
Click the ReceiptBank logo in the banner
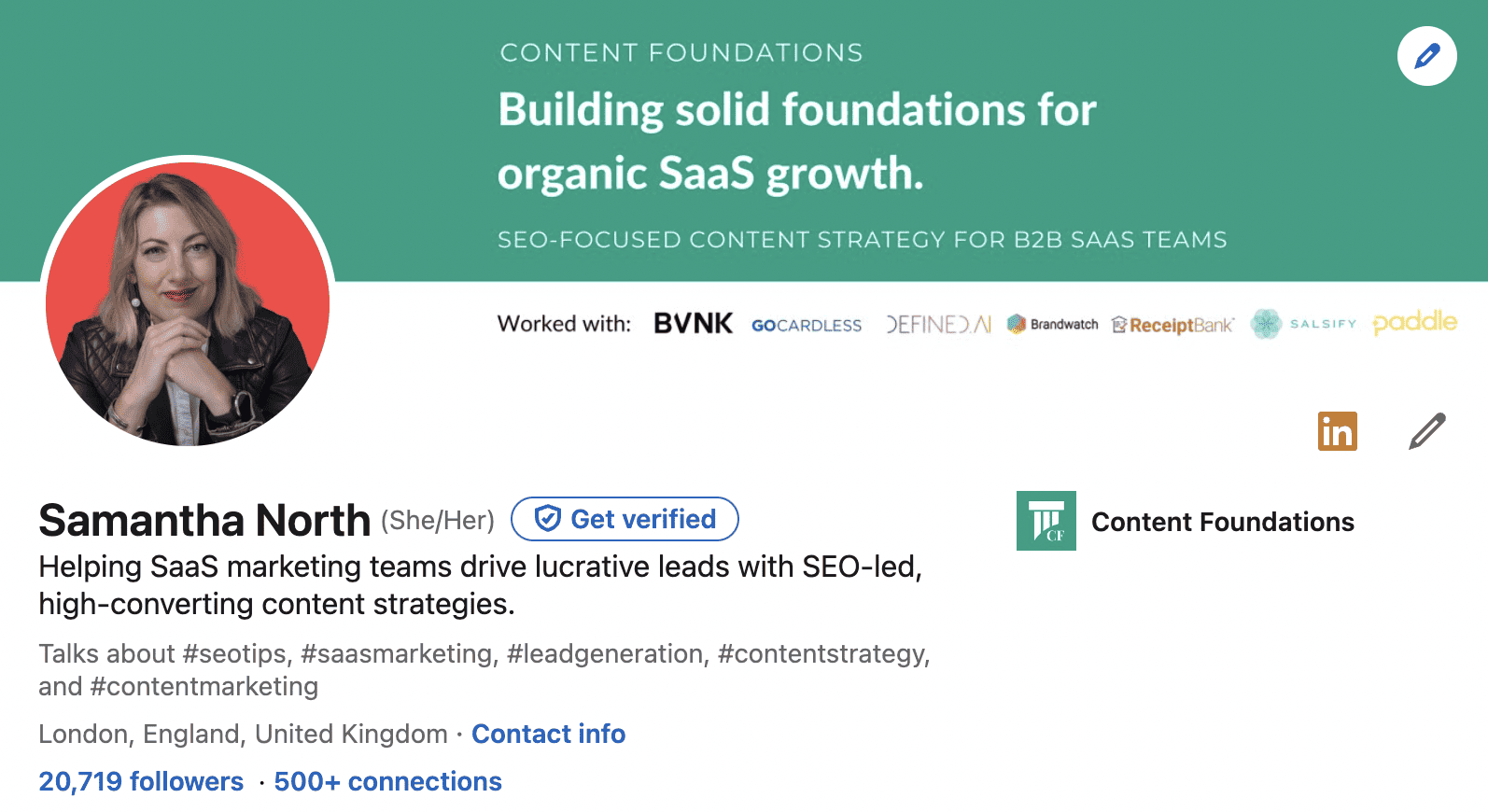pos(1172,325)
